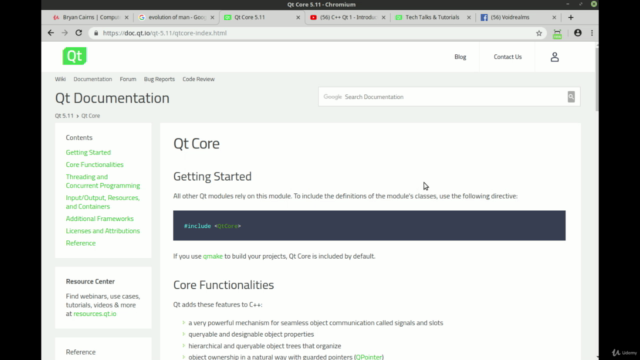This screenshot has width=640, height=360.
Task: Click the Getting Started heading
Action: (x=212, y=176)
